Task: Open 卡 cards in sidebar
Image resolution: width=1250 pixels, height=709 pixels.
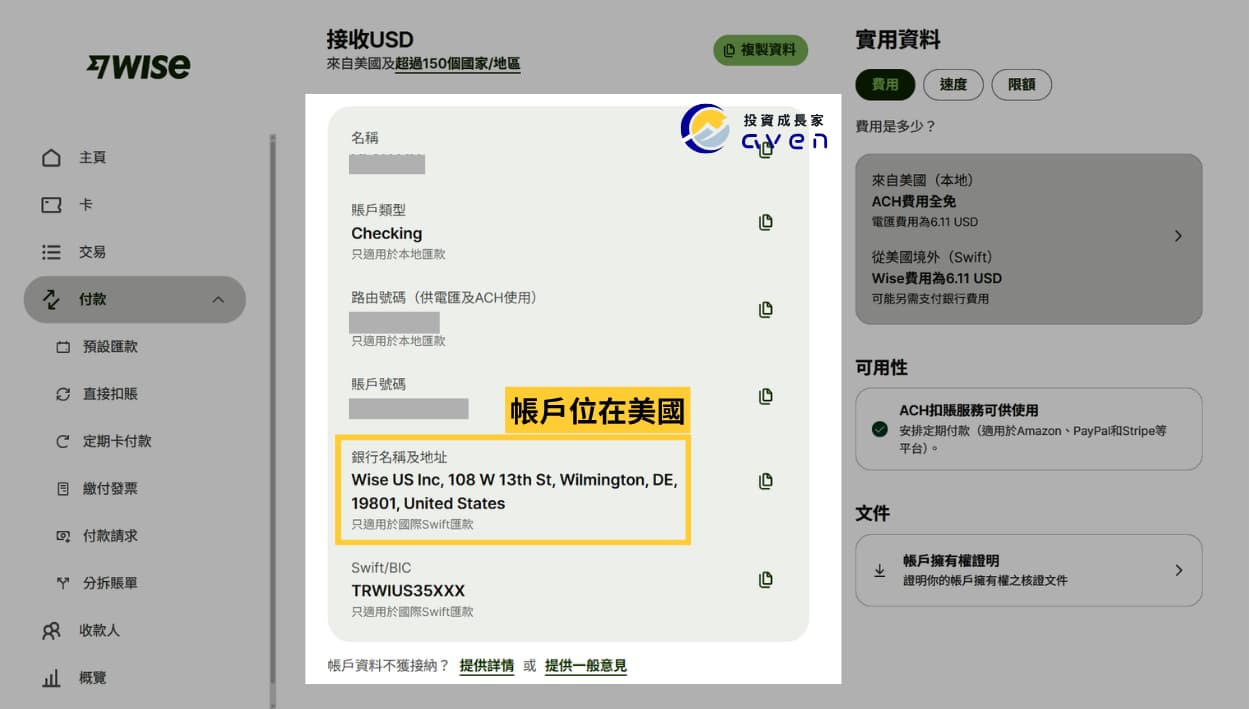Action: coord(85,205)
